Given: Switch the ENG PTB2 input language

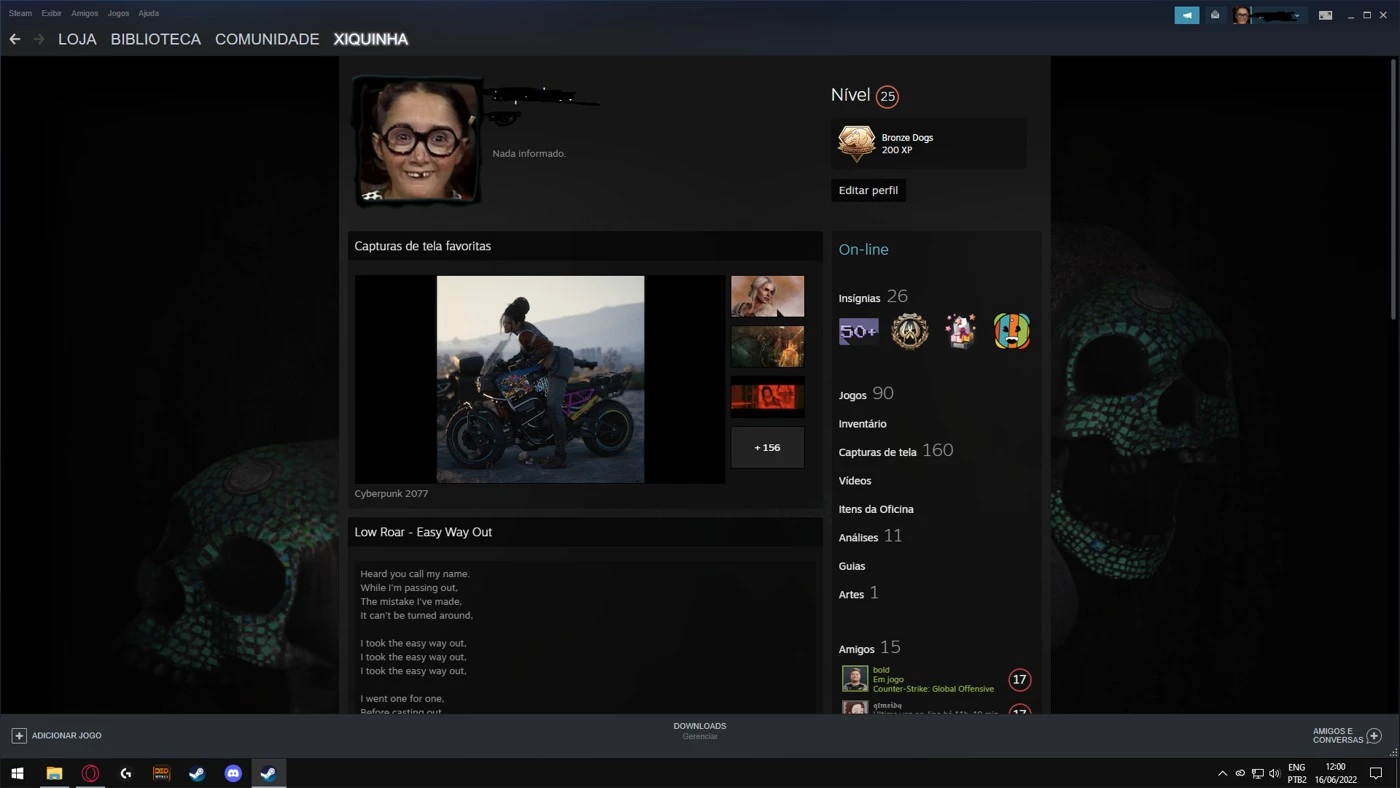Looking at the screenshot, I should click(x=1297, y=773).
